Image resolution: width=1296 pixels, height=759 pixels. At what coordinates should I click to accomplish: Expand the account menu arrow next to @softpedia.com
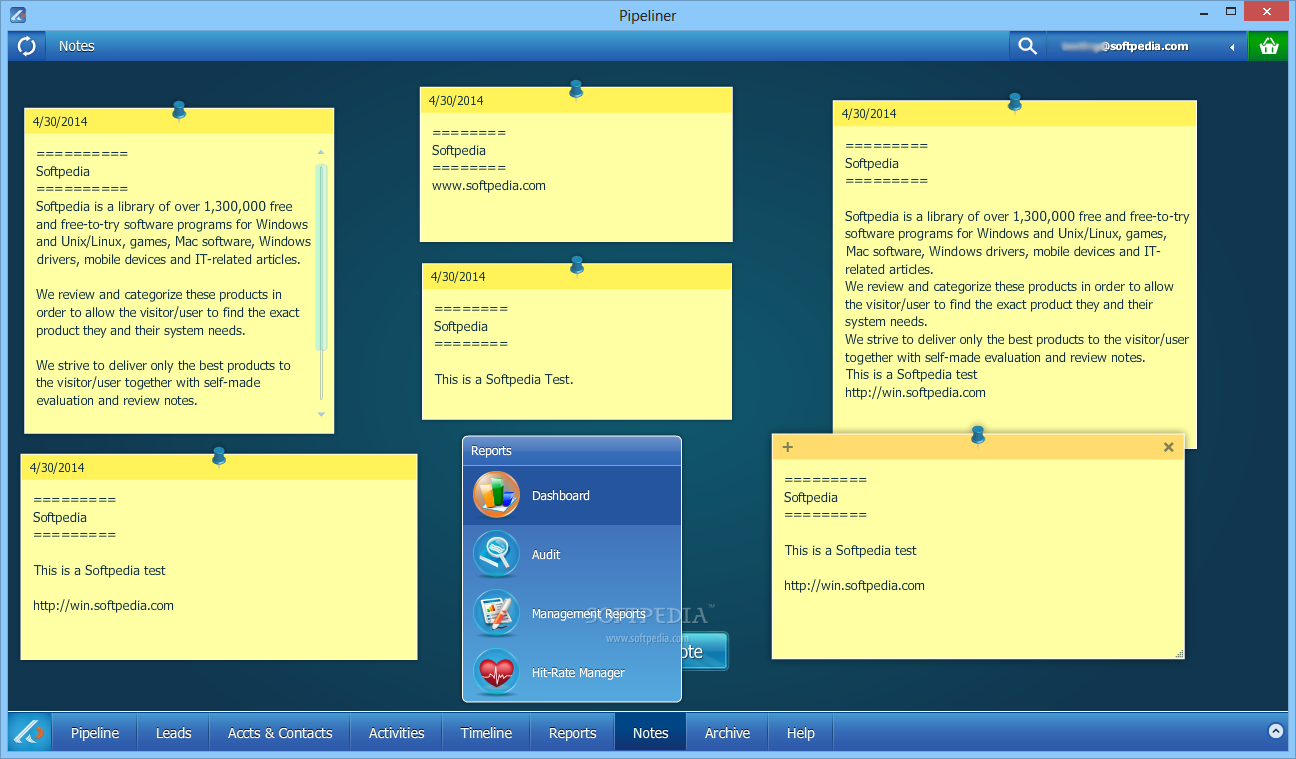pos(1232,47)
